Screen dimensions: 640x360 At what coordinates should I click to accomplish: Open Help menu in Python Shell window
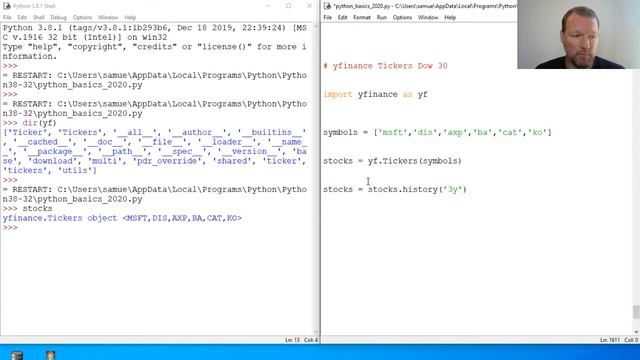(130, 18)
